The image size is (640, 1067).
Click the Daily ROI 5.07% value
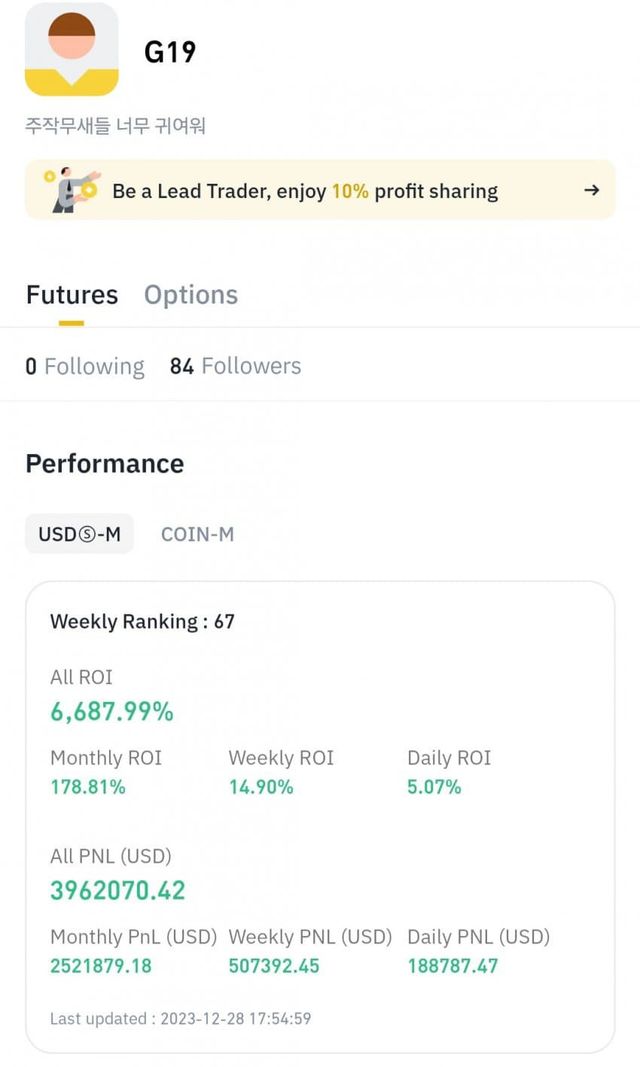tap(434, 787)
